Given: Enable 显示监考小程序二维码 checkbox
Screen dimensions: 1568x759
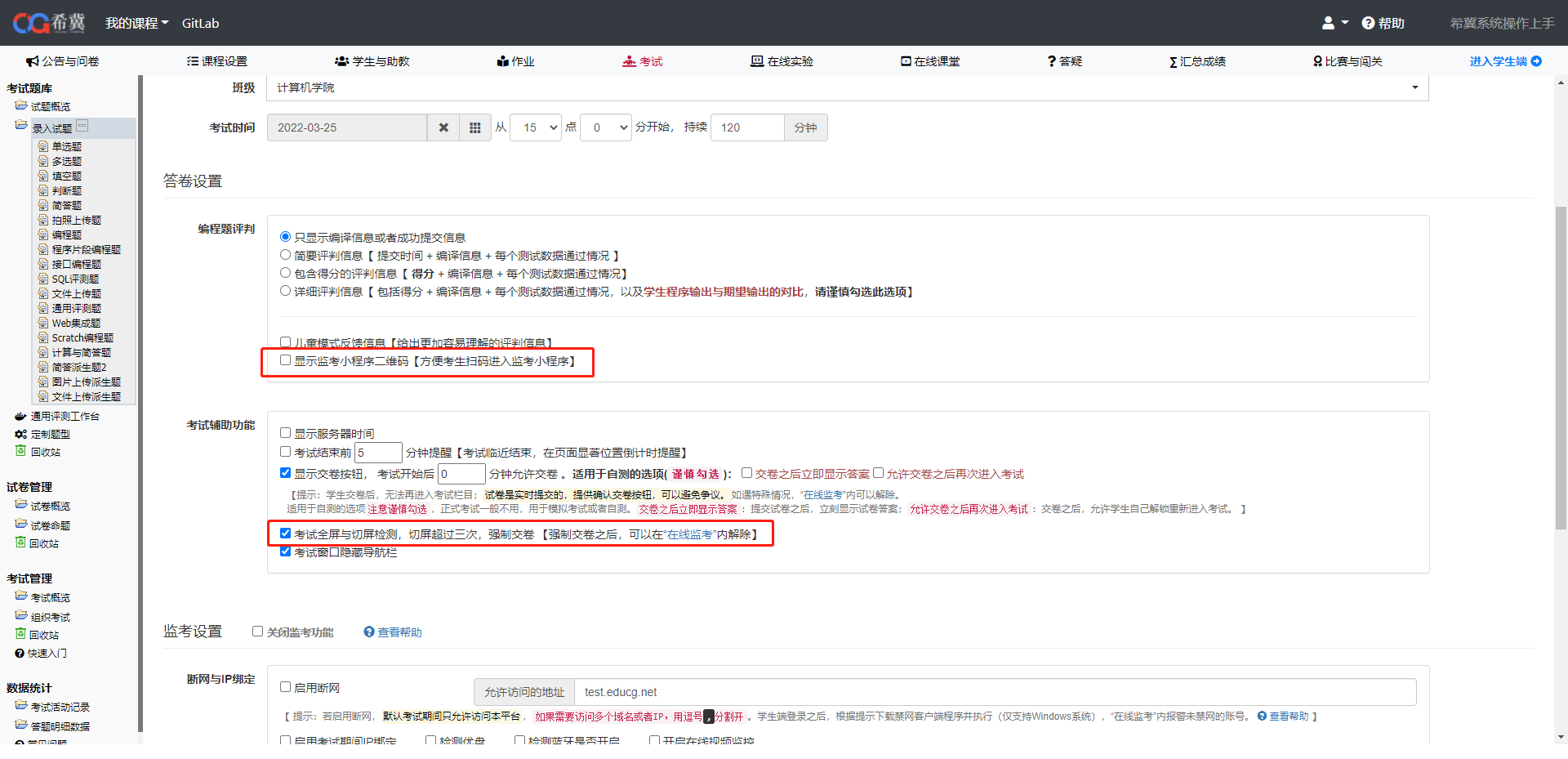Looking at the screenshot, I should [x=285, y=360].
